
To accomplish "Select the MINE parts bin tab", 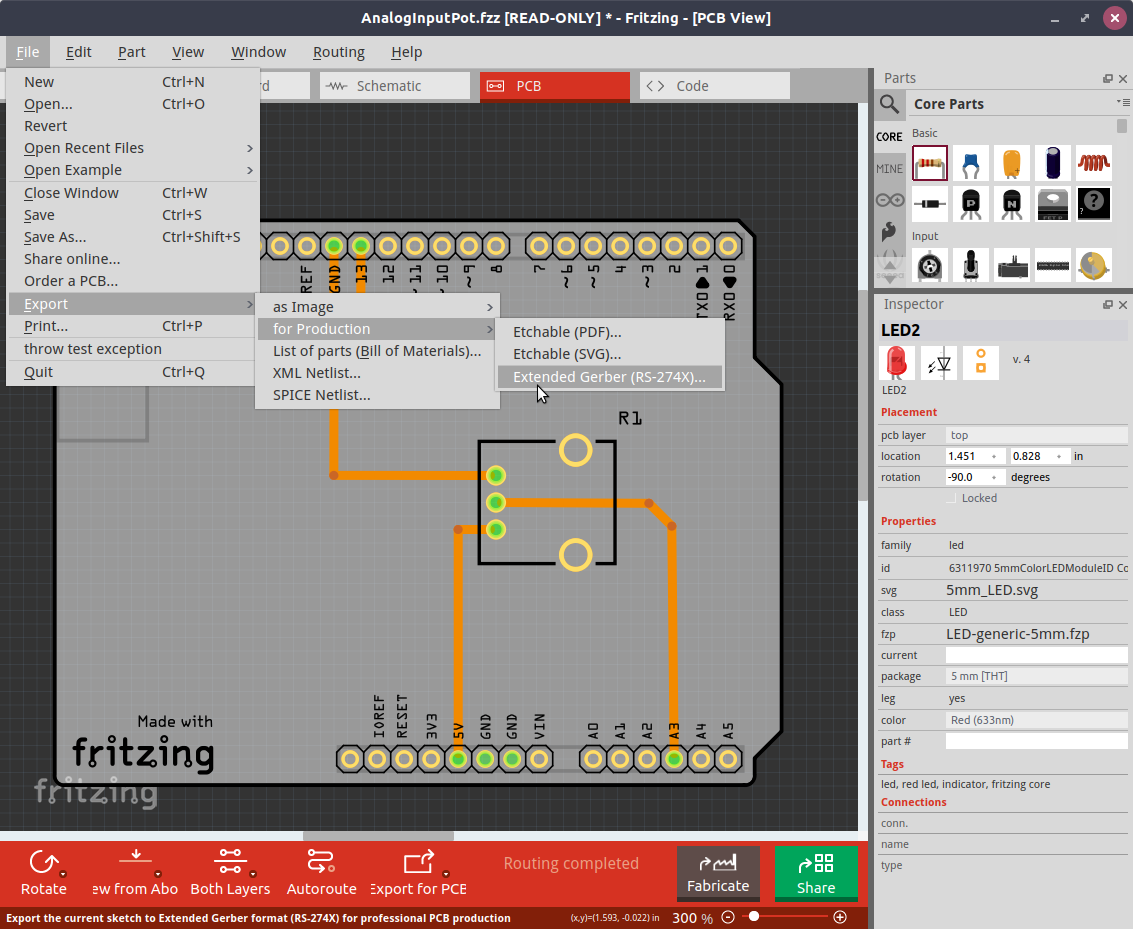I will click(x=889, y=168).
